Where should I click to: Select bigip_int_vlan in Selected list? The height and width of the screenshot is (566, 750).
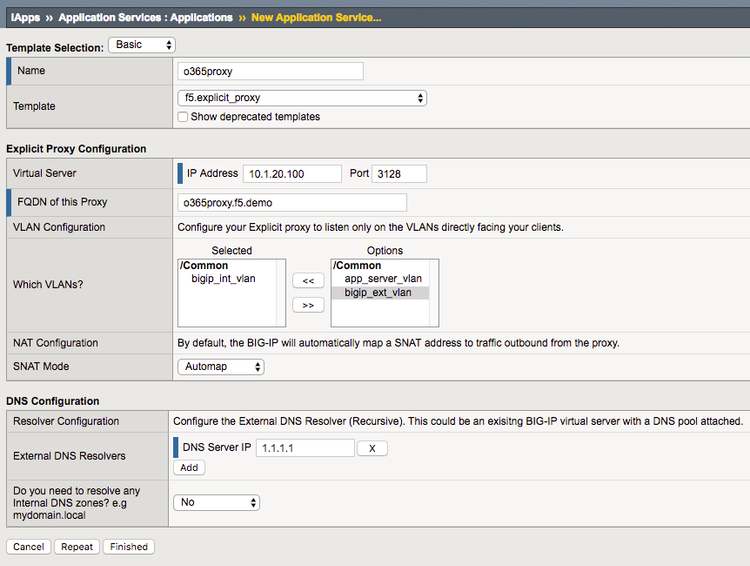(223, 279)
